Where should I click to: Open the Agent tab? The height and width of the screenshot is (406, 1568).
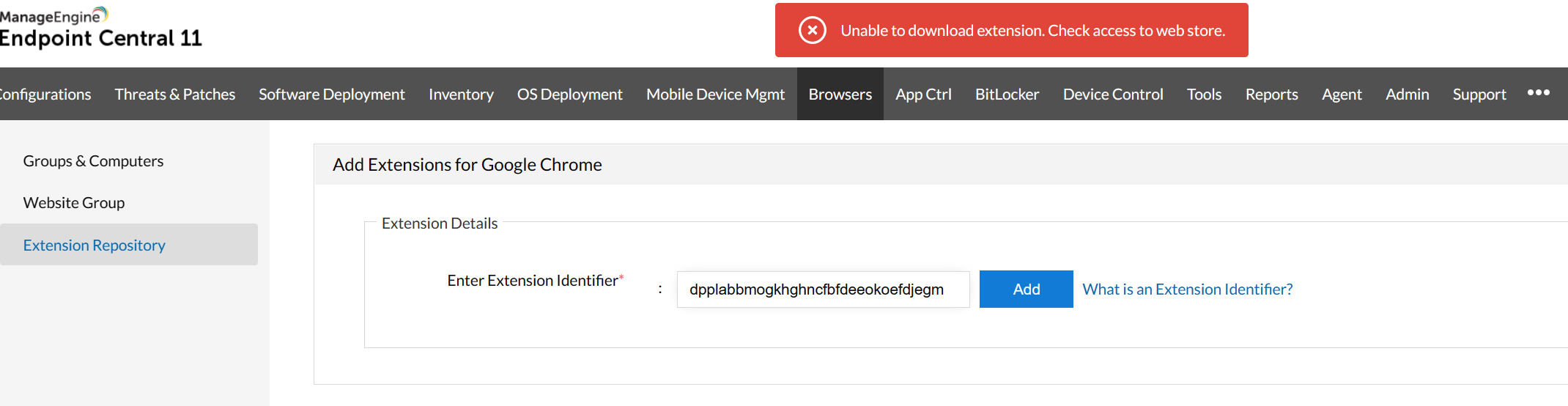tap(1342, 95)
